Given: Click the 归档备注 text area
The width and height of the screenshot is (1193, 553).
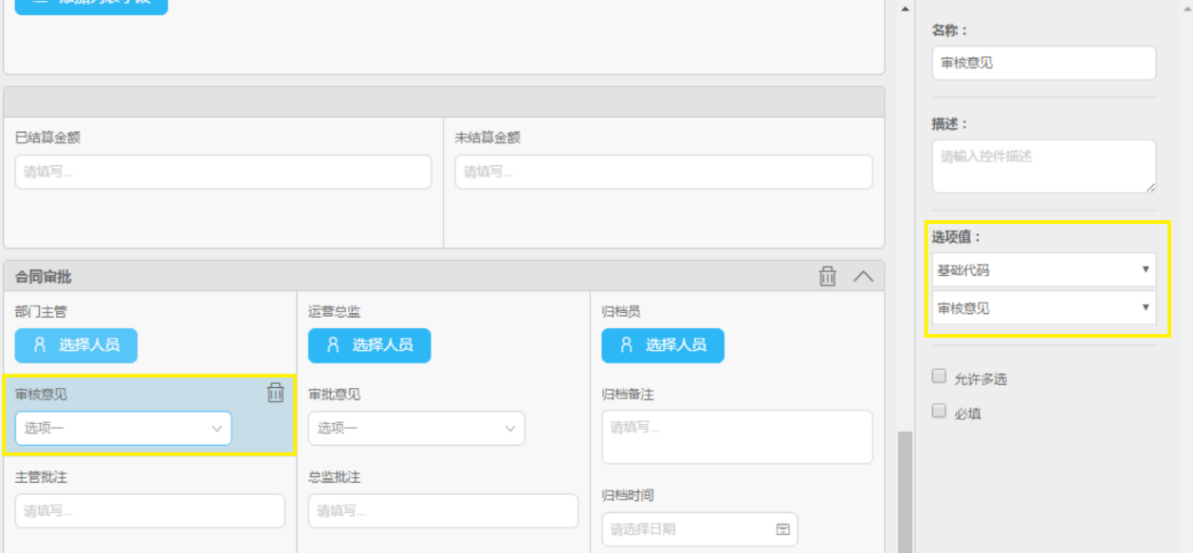Looking at the screenshot, I should 737,436.
